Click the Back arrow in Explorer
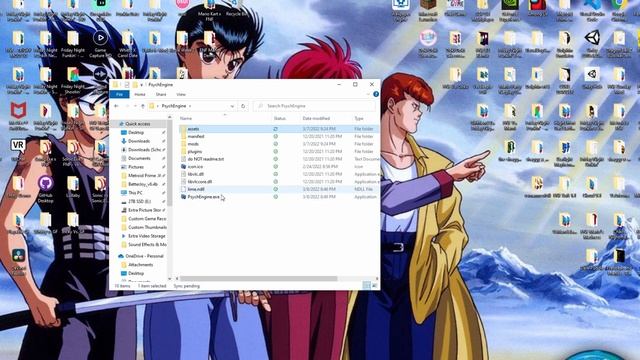The width and height of the screenshot is (640, 360). 116,106
